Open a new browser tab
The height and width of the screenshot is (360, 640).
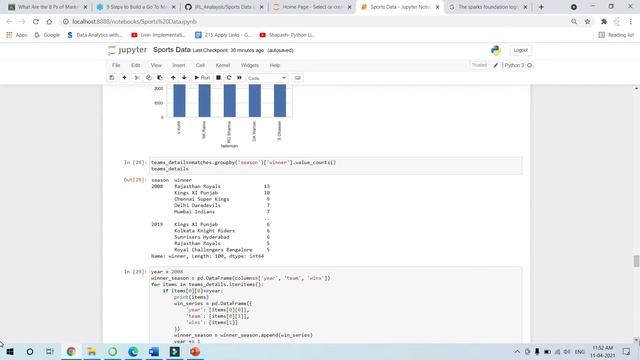click(x=541, y=7)
